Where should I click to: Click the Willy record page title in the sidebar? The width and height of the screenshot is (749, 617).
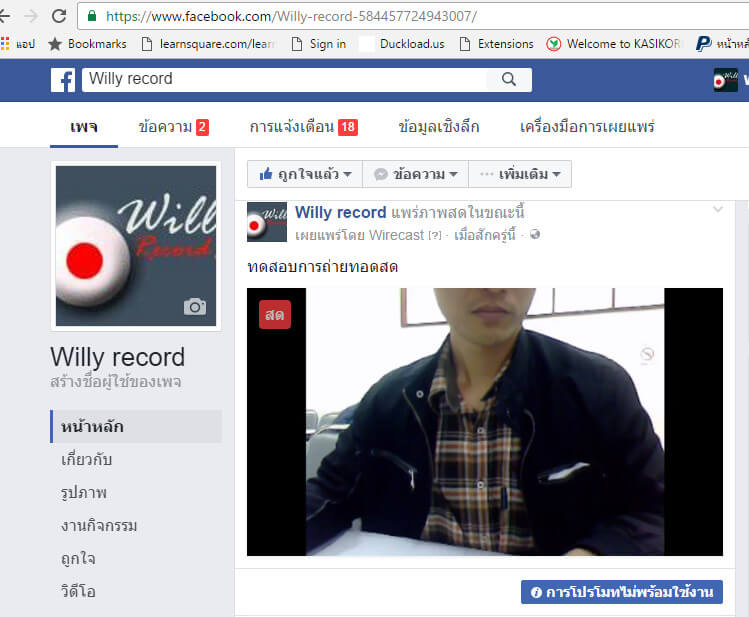coord(118,357)
